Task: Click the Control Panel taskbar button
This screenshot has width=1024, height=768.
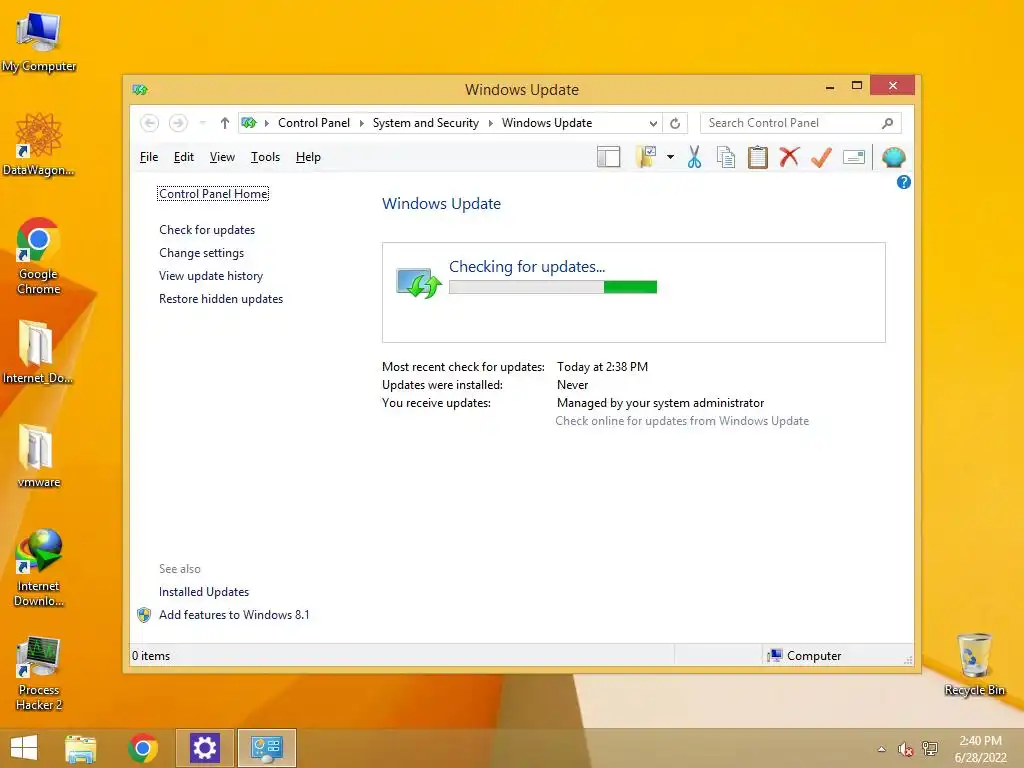Action: pos(267,748)
